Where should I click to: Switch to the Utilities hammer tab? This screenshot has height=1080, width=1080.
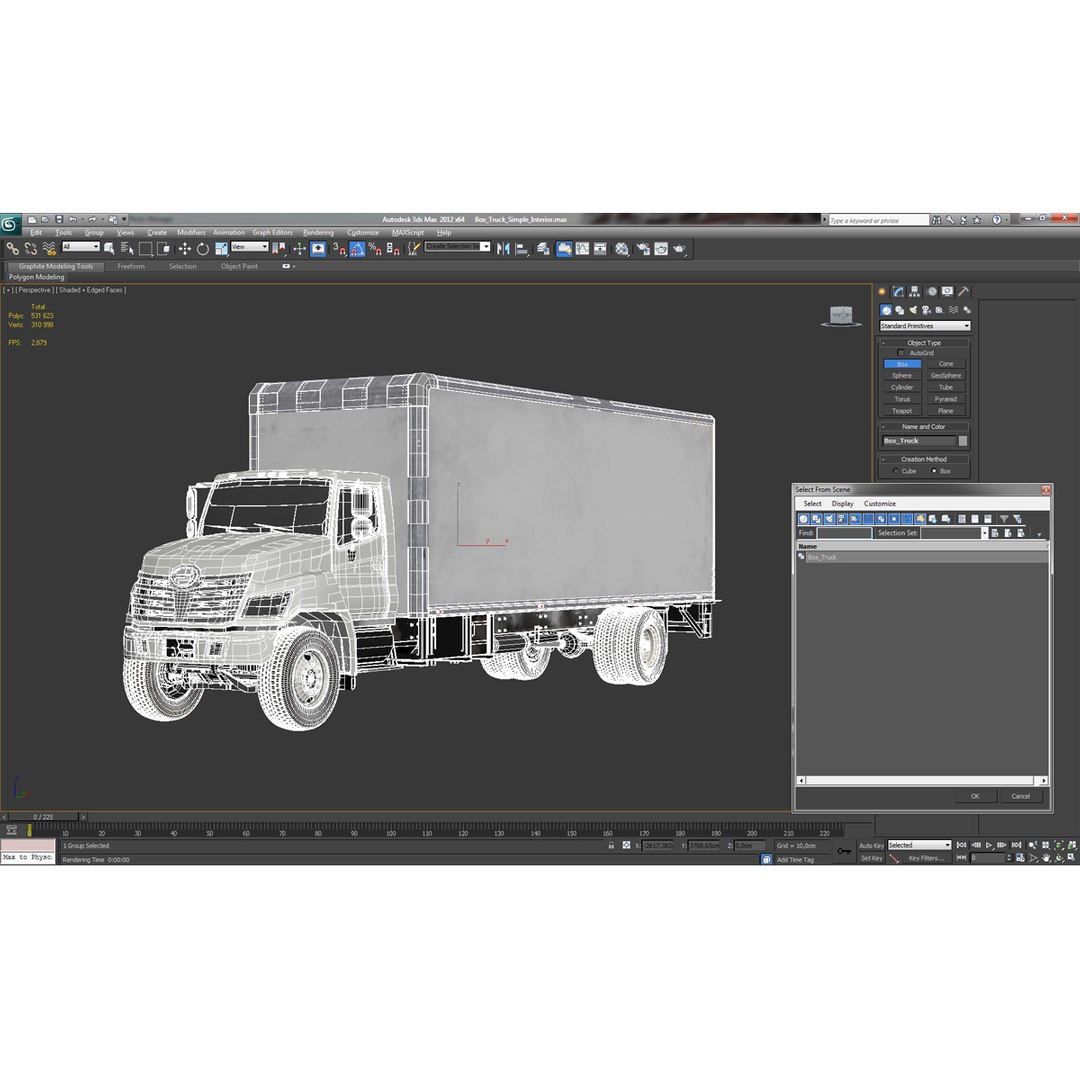pyautogui.click(x=964, y=291)
